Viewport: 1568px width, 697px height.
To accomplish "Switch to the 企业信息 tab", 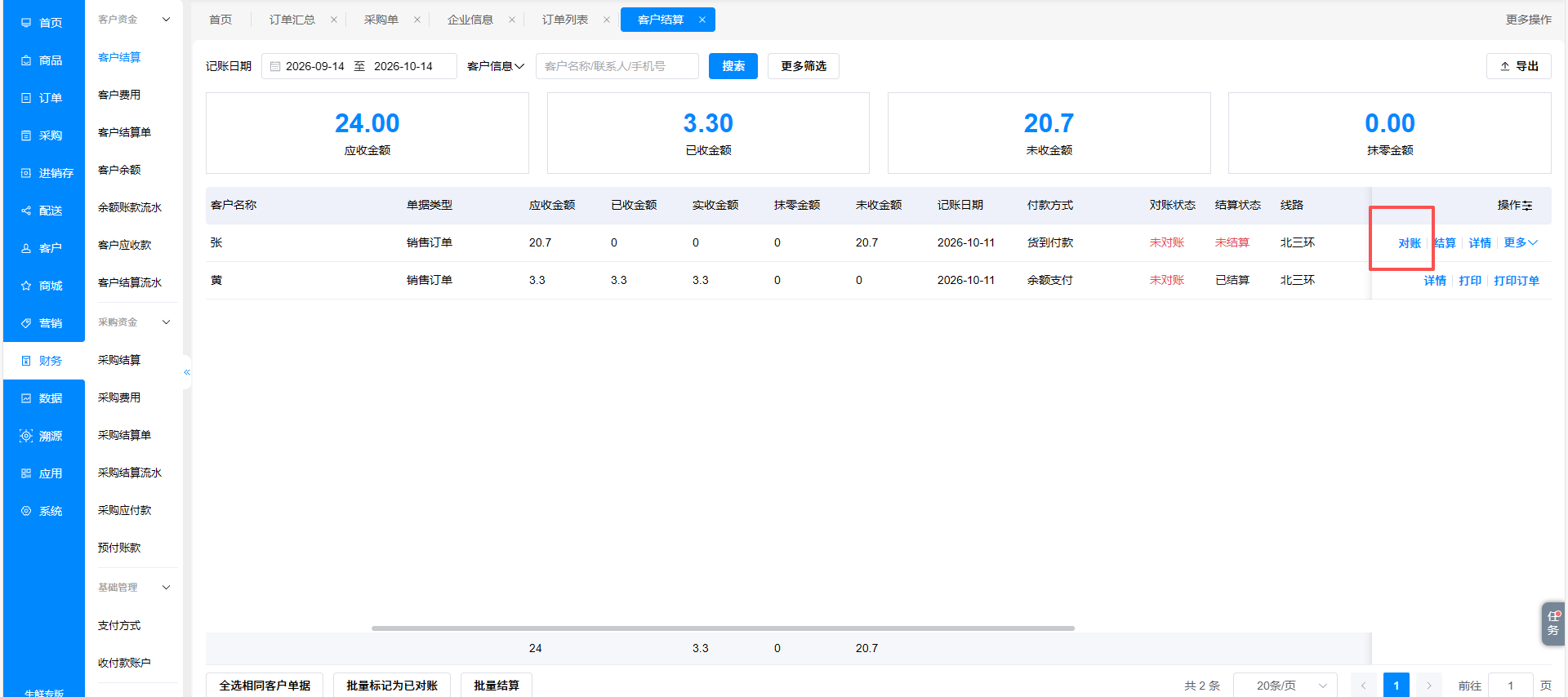I will [470, 20].
